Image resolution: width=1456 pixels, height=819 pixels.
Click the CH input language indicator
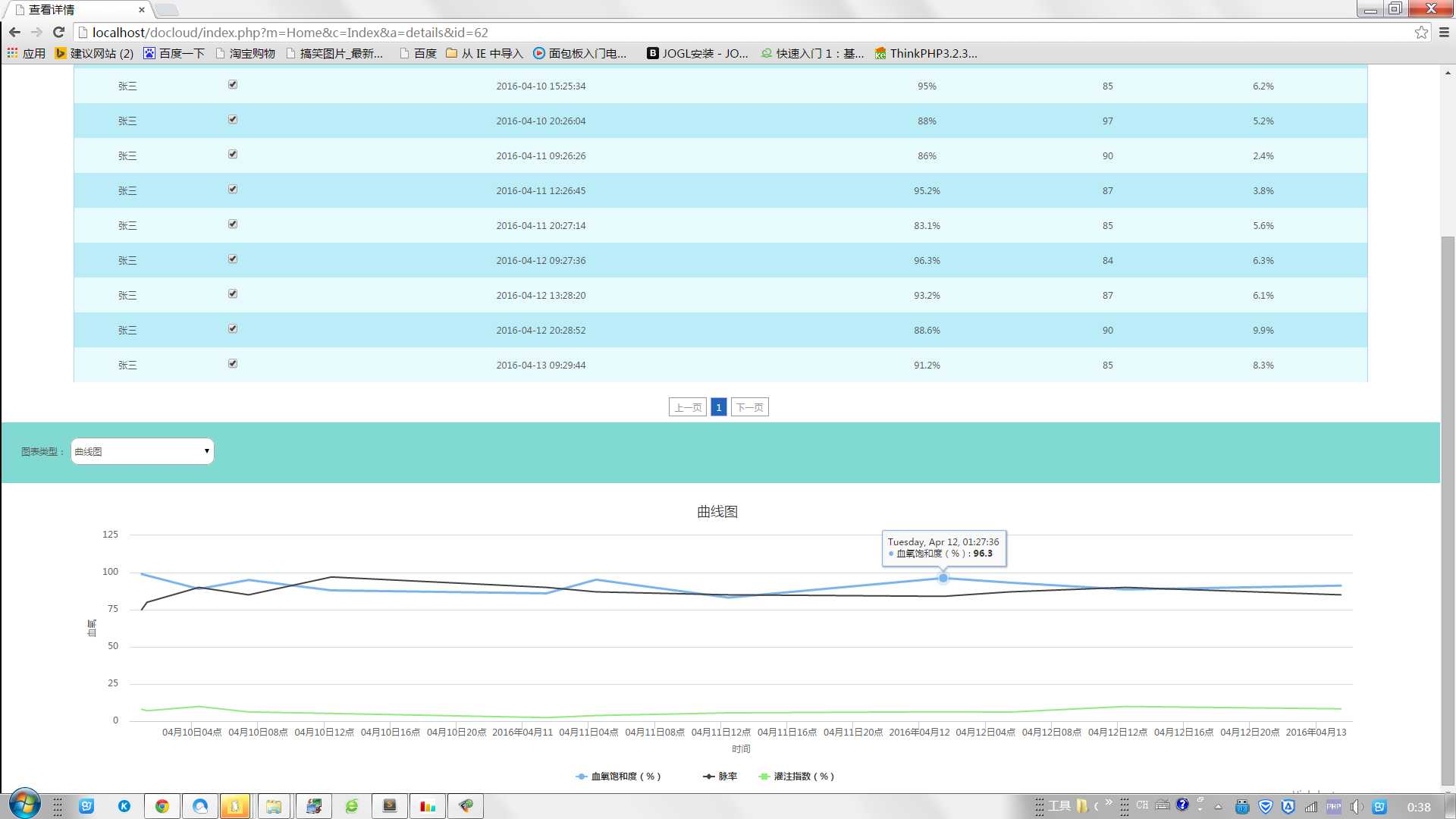coord(1142,805)
